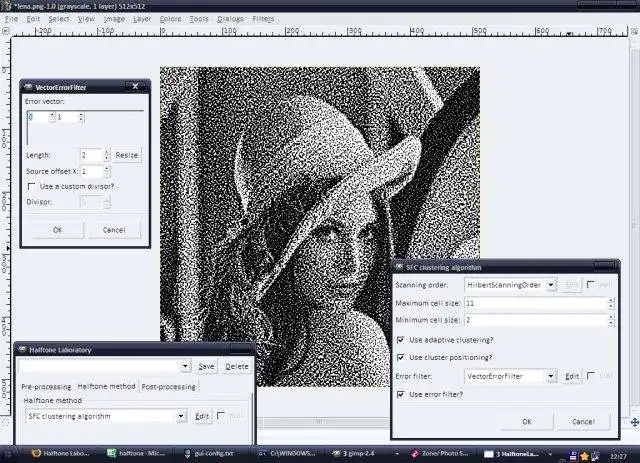640x463 pixels.
Task: Open Halftone Labo... Firefox taskbar item
Action: click(x=62, y=454)
